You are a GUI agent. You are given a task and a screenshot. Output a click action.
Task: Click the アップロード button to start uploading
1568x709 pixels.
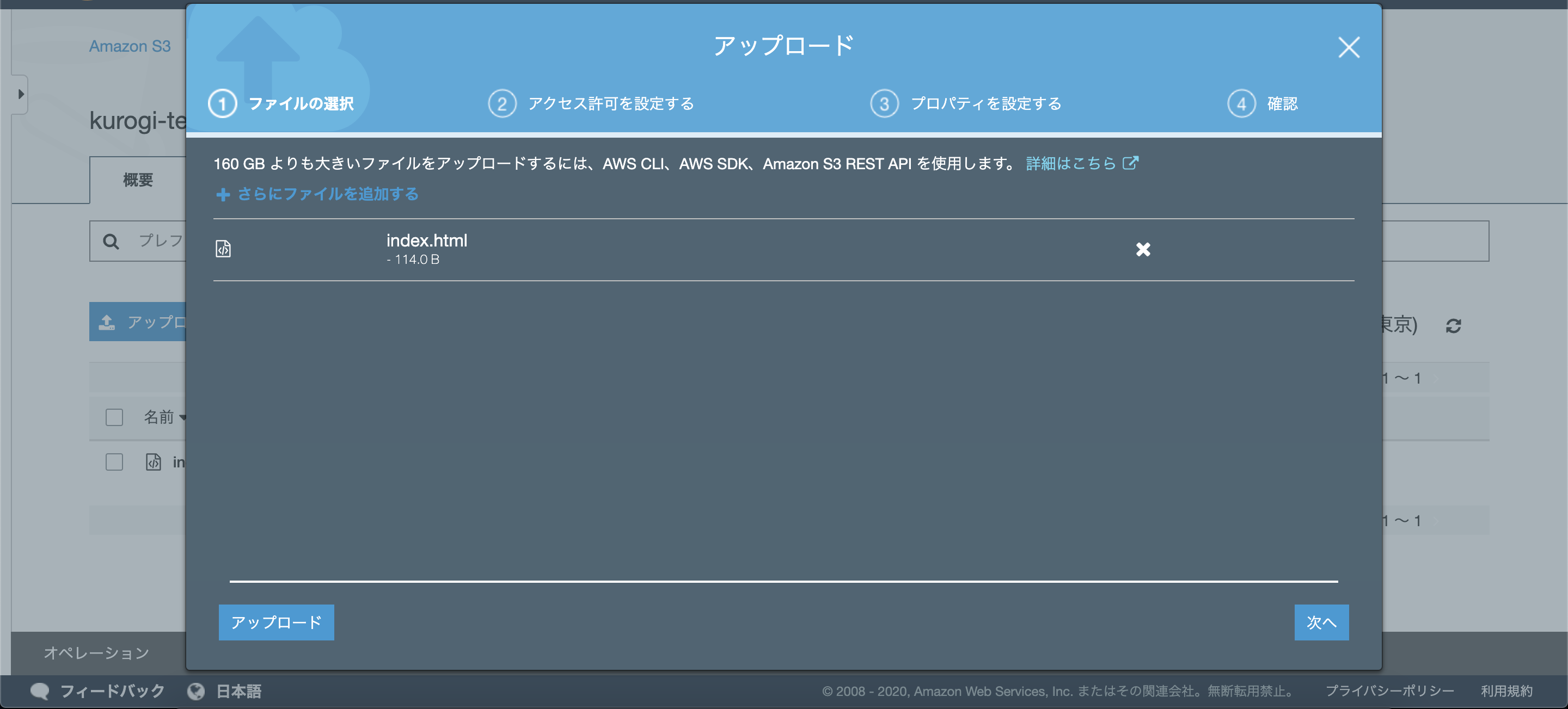275,622
